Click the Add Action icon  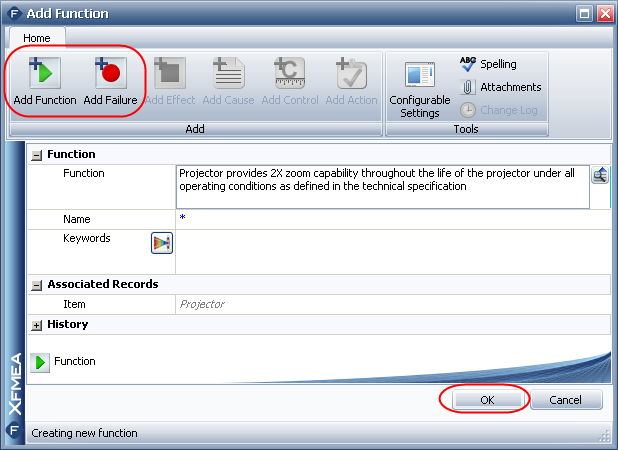[351, 77]
